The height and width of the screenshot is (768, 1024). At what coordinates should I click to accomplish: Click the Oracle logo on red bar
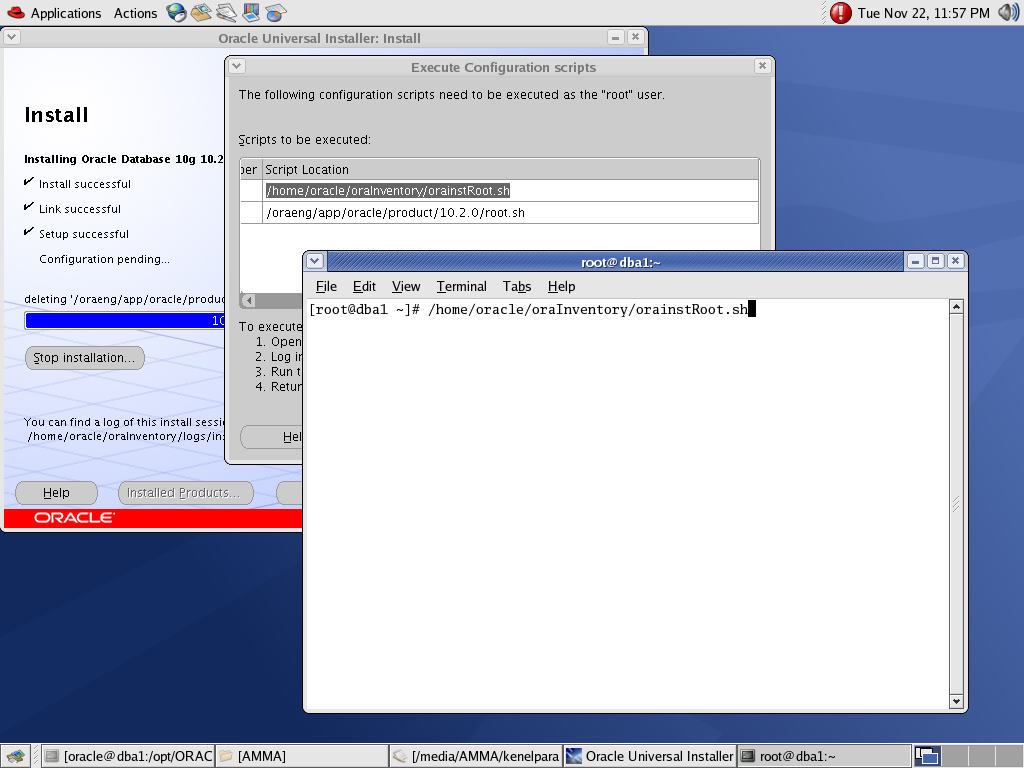tap(74, 518)
